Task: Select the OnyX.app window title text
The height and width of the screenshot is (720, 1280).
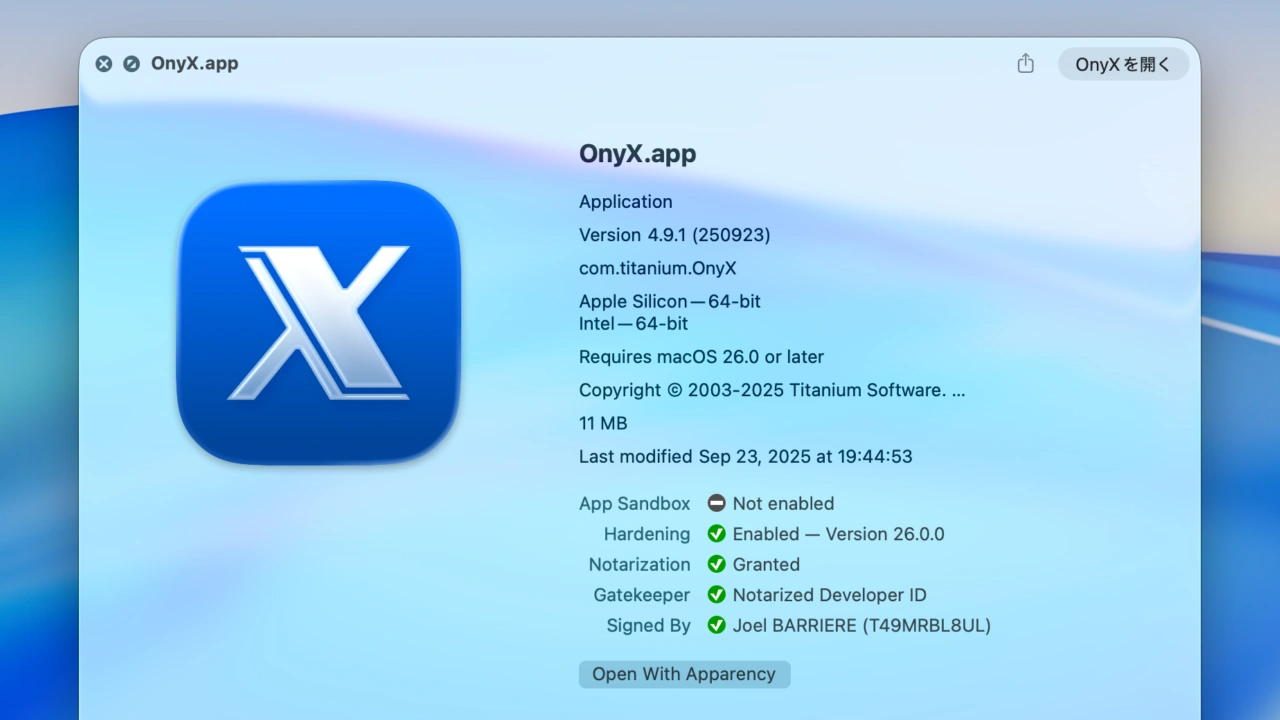Action: [x=194, y=63]
